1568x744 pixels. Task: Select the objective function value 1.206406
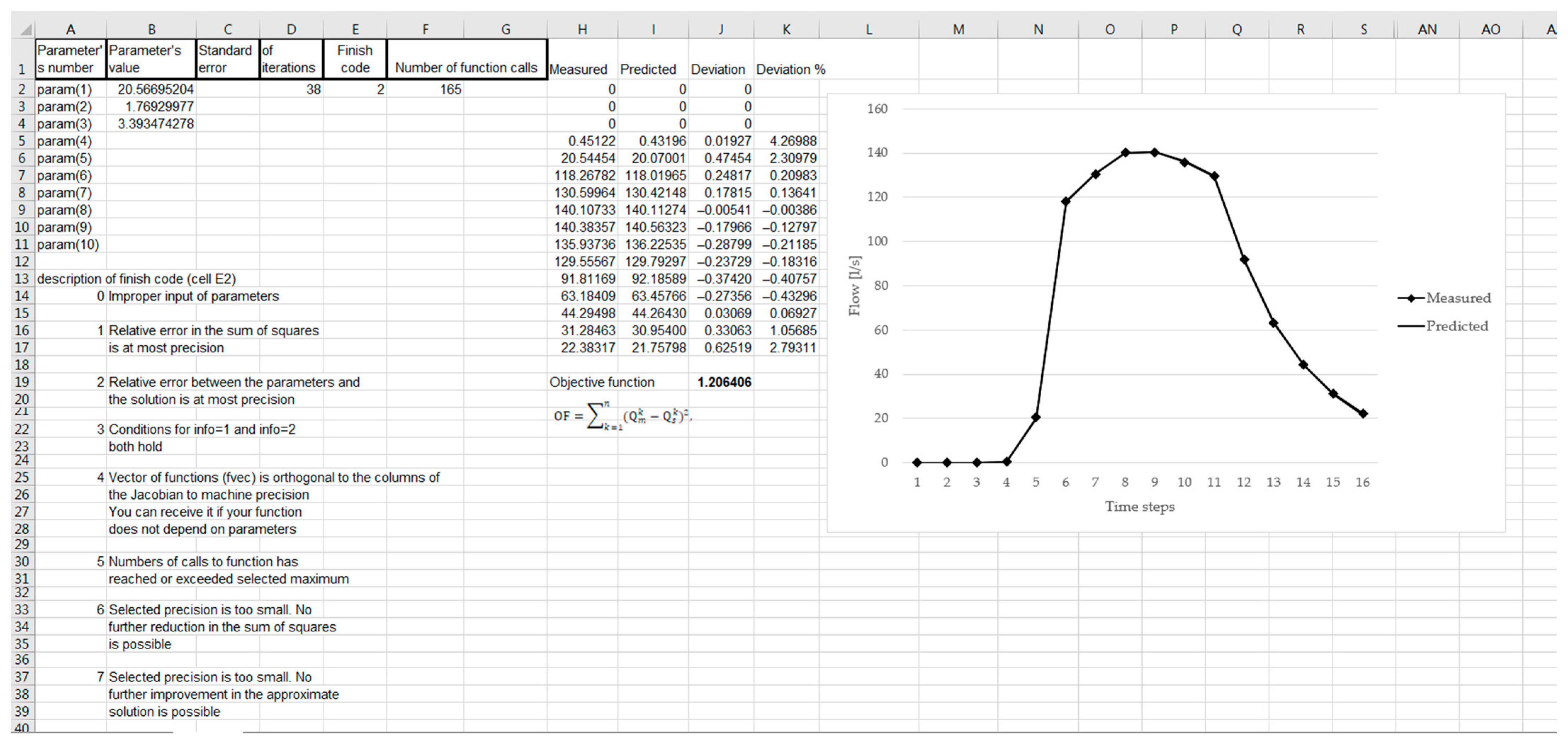tap(723, 382)
